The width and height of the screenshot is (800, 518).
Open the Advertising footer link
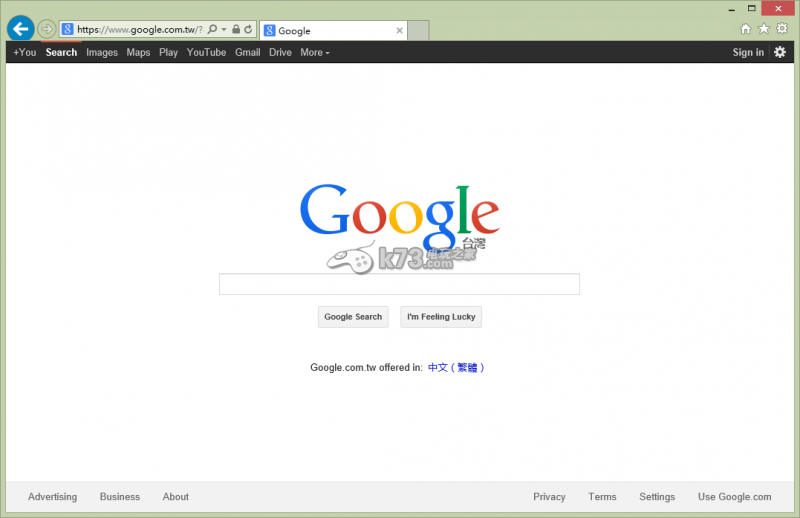[53, 497]
